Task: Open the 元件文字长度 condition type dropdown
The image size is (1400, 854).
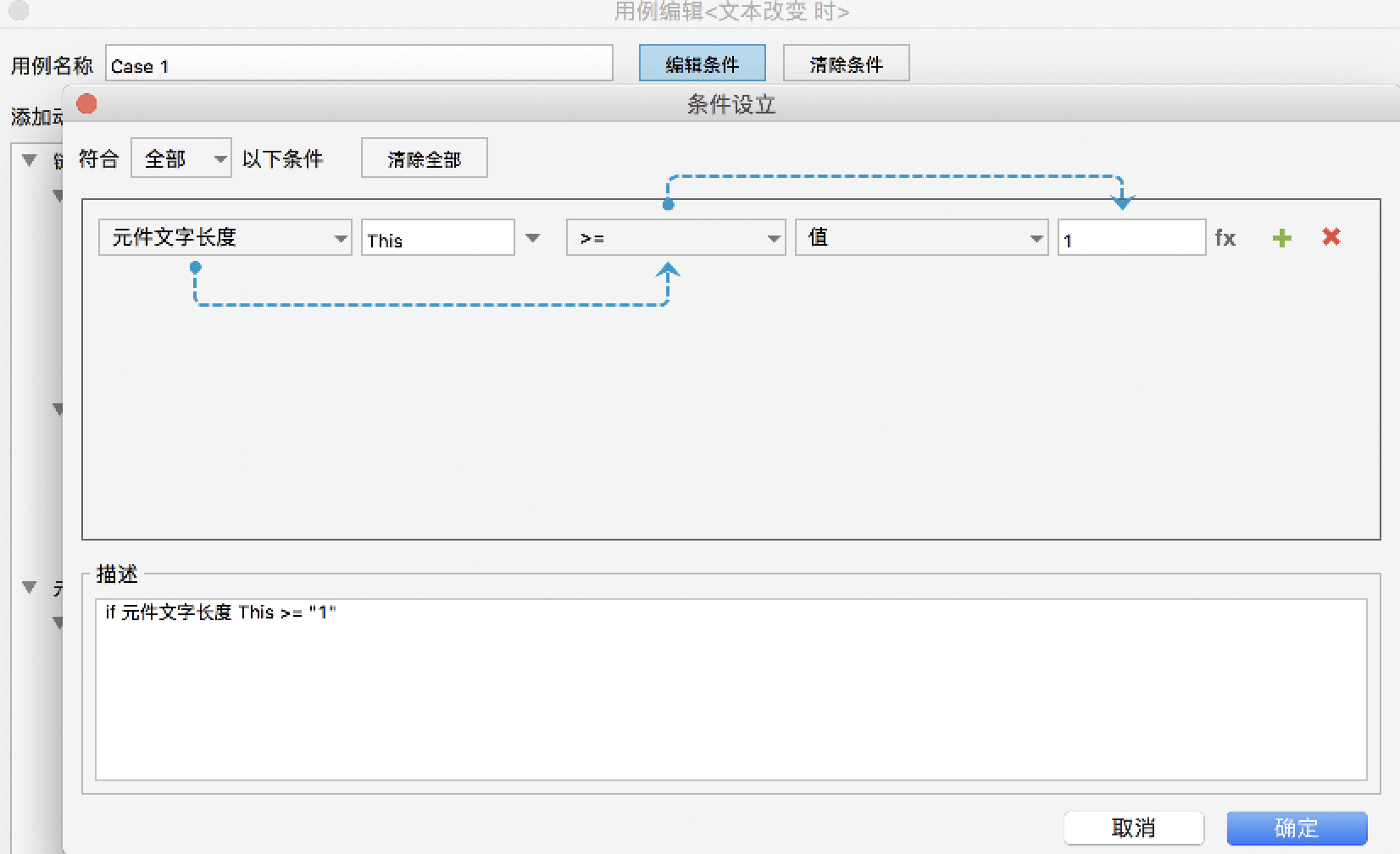Action: (225, 237)
